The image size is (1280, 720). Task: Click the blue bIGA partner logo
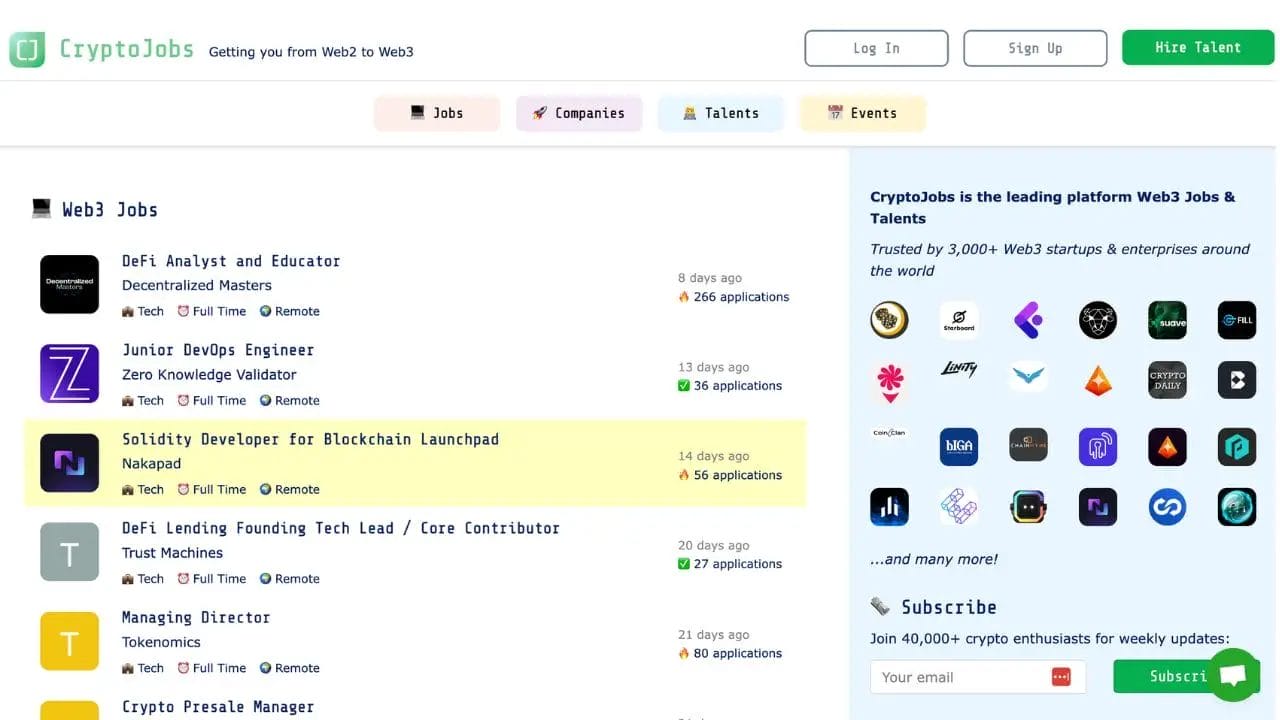(959, 447)
